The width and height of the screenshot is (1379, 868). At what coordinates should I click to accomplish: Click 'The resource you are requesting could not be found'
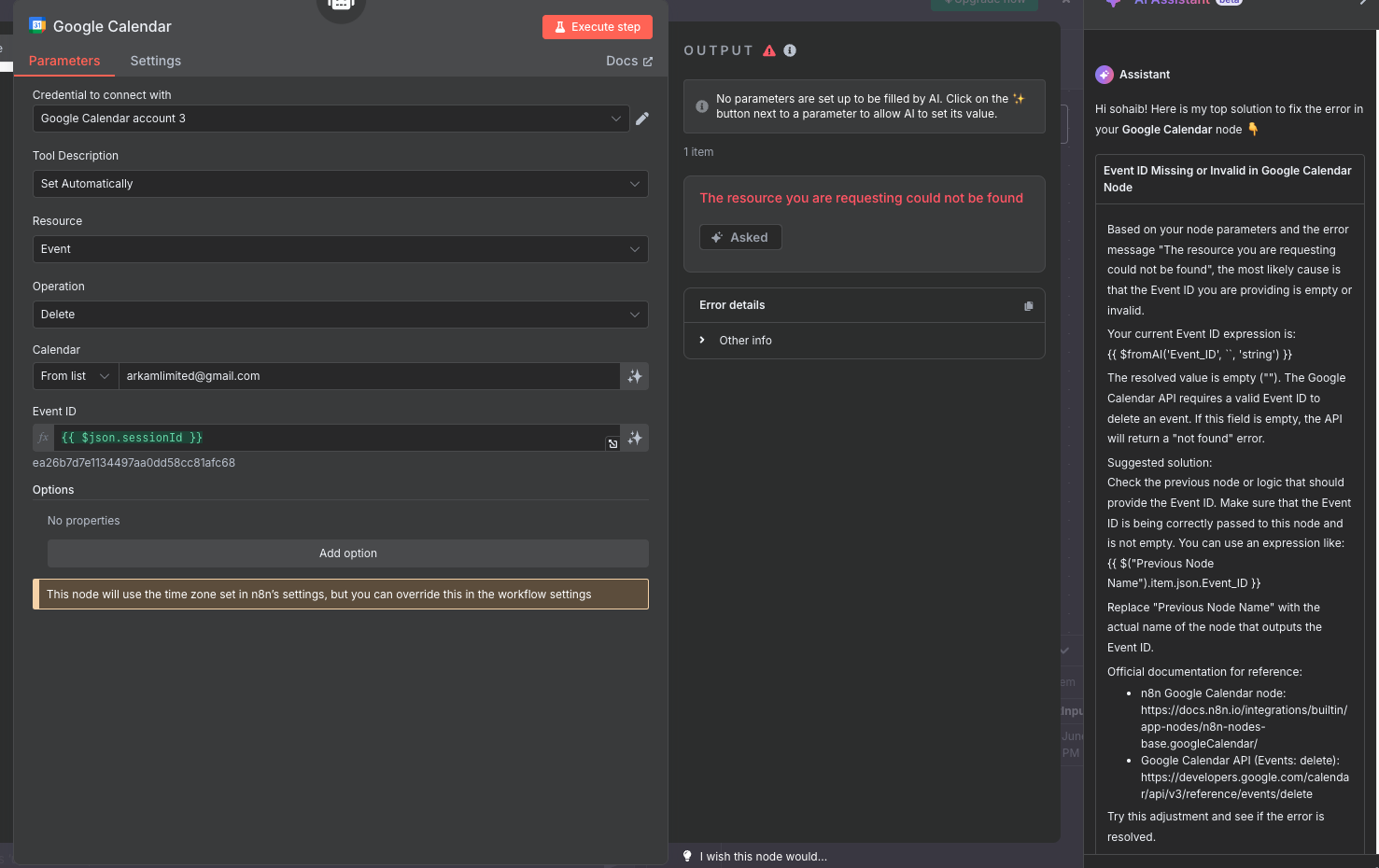[x=862, y=198]
